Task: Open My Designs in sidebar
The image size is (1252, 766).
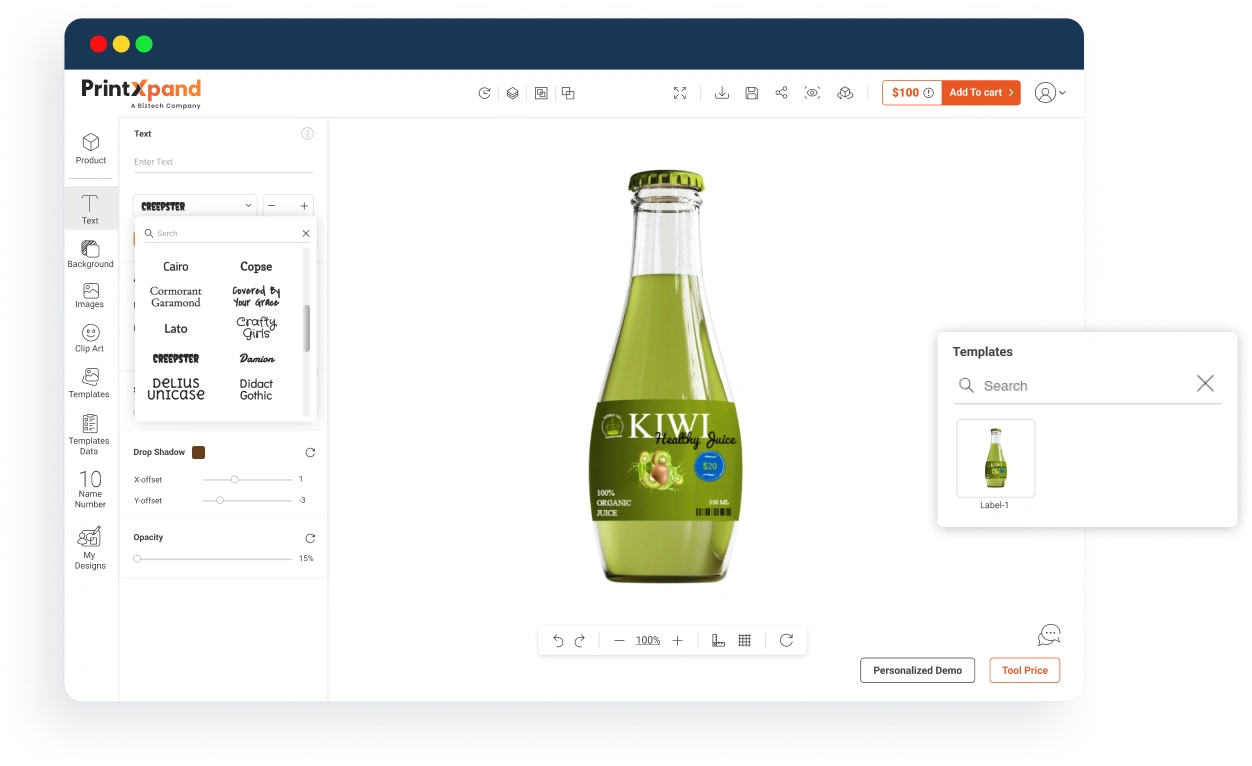Action: tap(90, 548)
